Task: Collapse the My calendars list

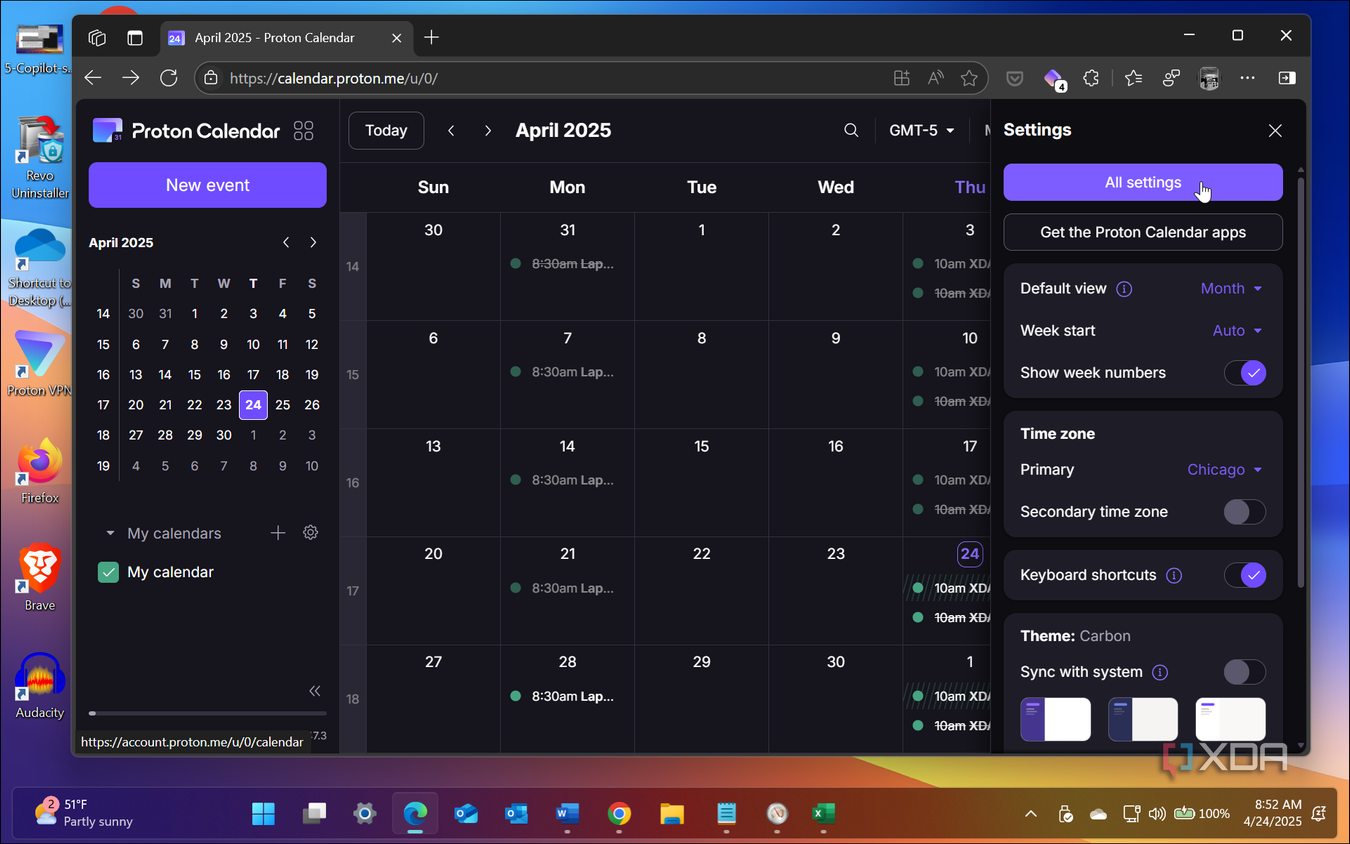Action: [110, 534]
